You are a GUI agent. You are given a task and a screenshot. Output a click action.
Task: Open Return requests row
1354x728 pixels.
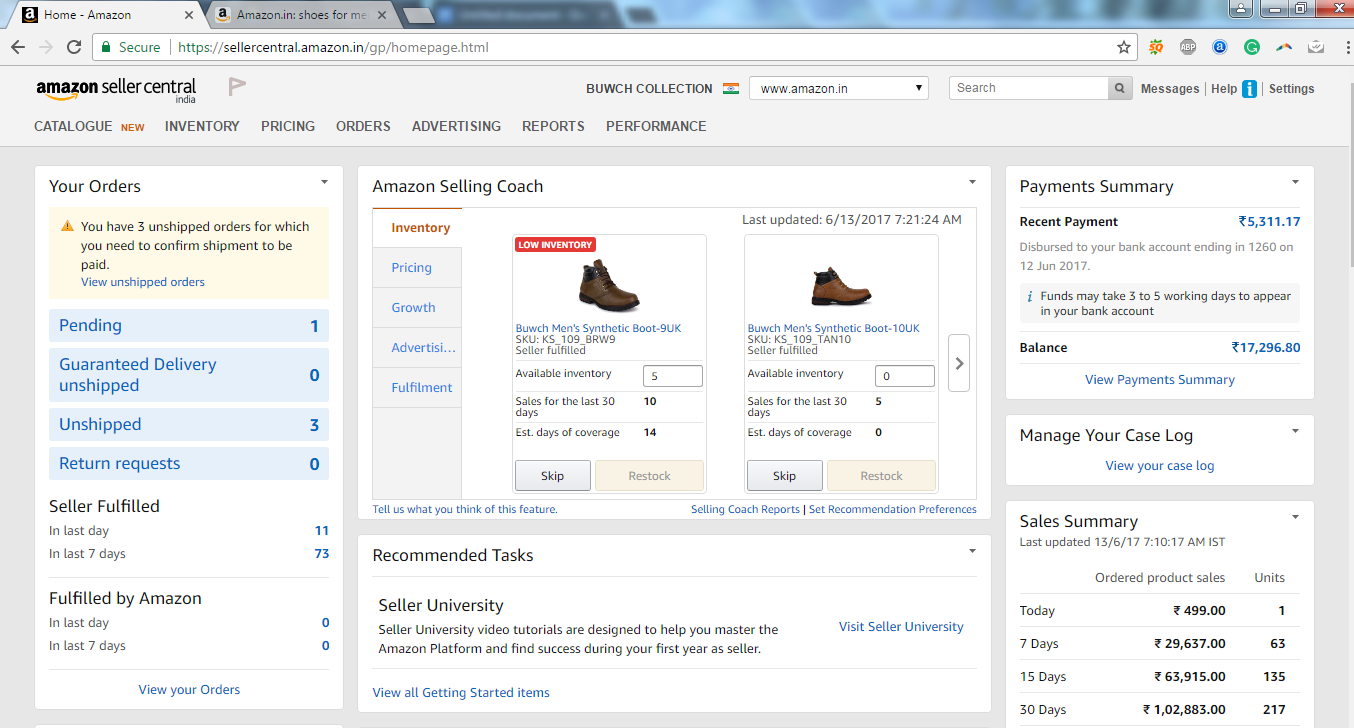point(189,464)
